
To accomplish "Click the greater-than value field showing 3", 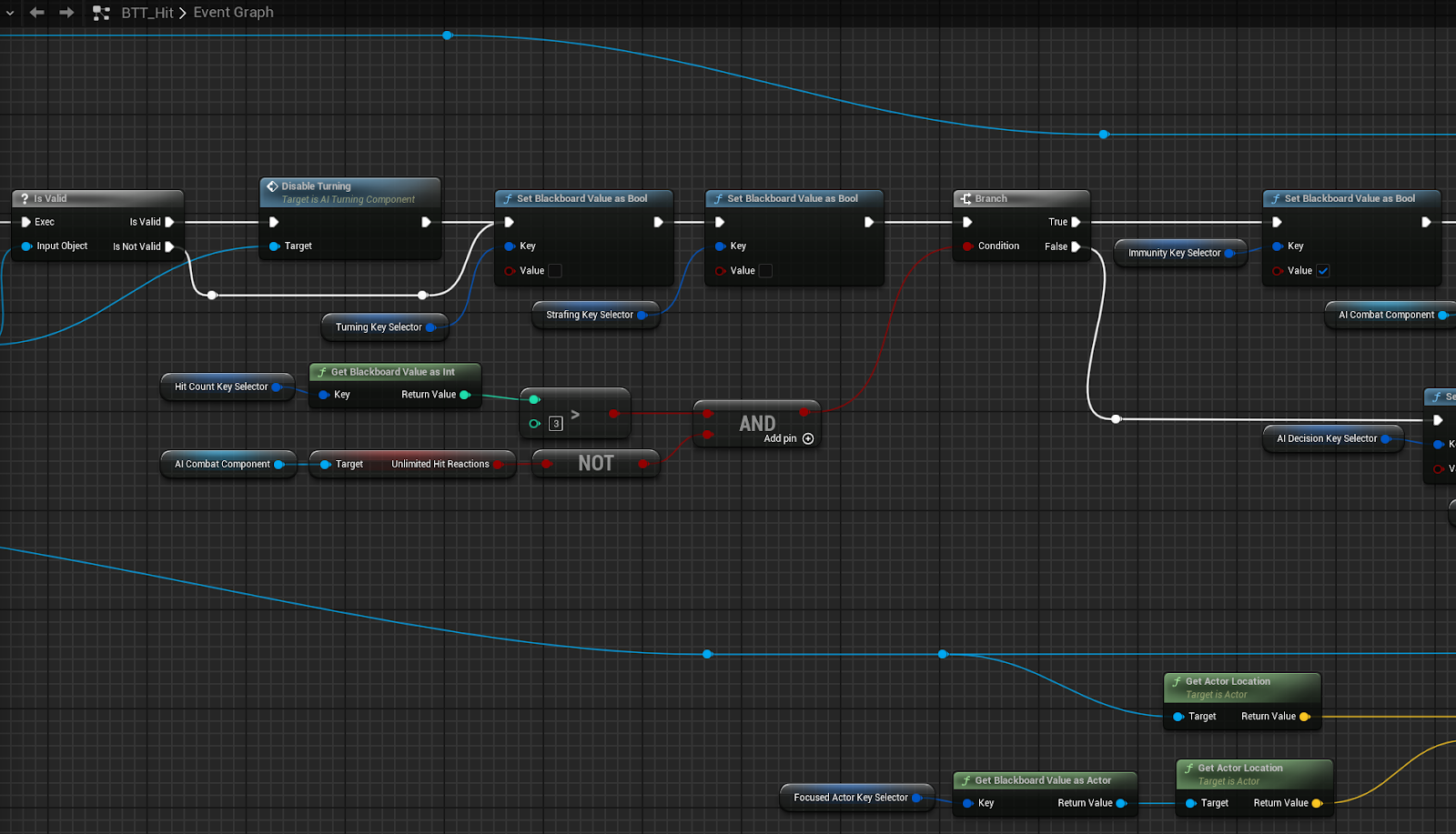I will [x=556, y=424].
